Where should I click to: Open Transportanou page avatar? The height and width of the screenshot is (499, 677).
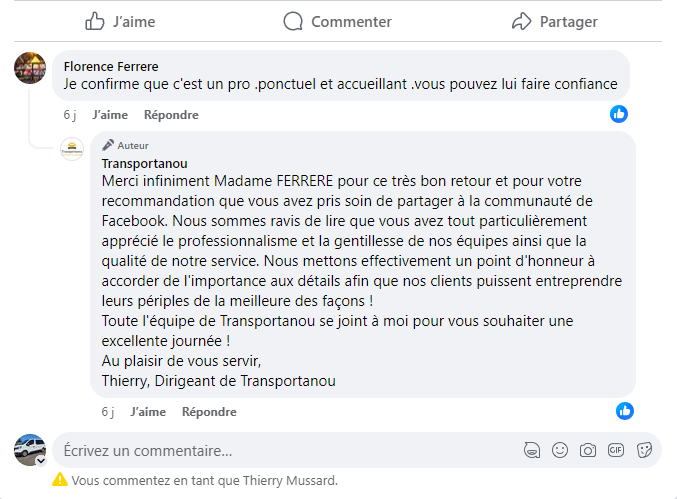point(72,150)
